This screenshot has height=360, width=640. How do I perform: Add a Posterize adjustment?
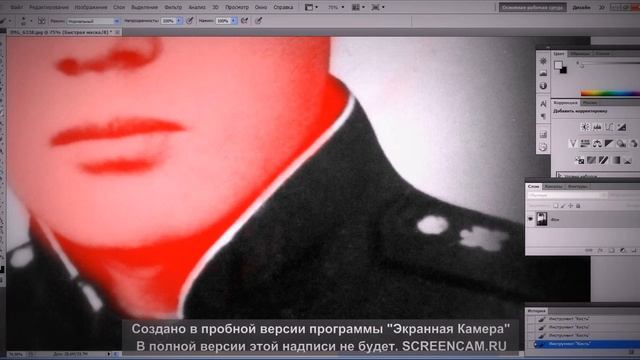coord(591,160)
